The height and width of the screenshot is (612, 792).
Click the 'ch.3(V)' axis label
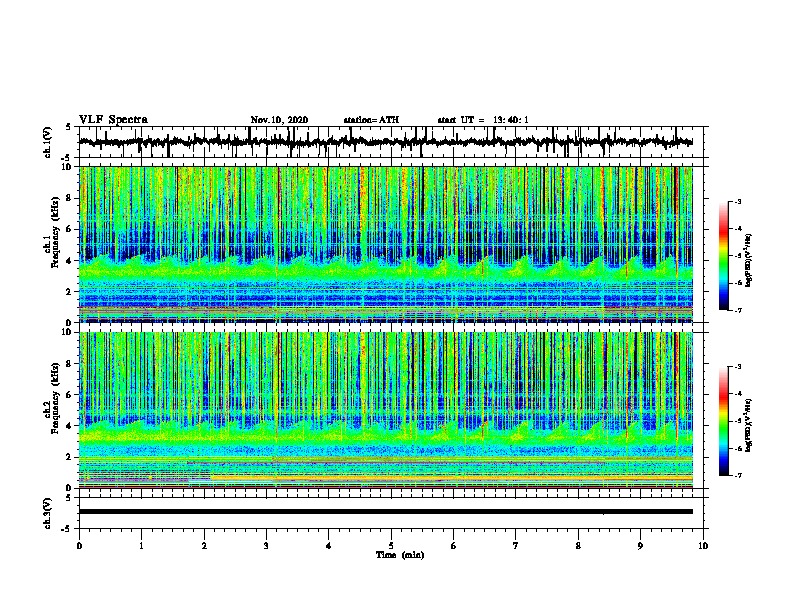click(x=48, y=513)
